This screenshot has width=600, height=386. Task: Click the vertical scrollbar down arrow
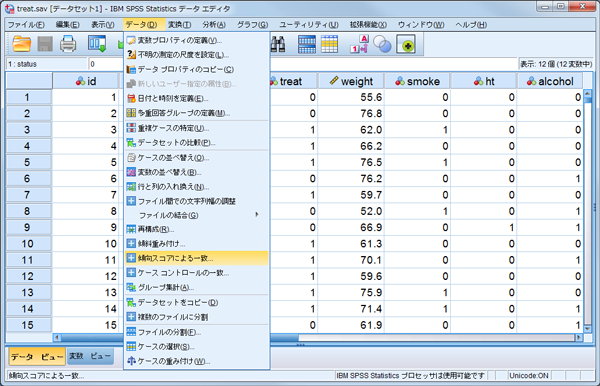588,329
